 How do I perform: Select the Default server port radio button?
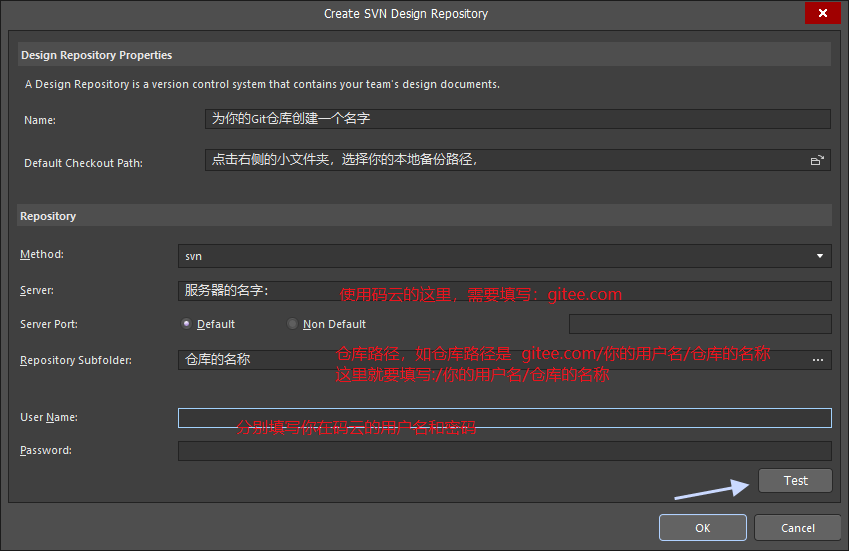coord(186,324)
